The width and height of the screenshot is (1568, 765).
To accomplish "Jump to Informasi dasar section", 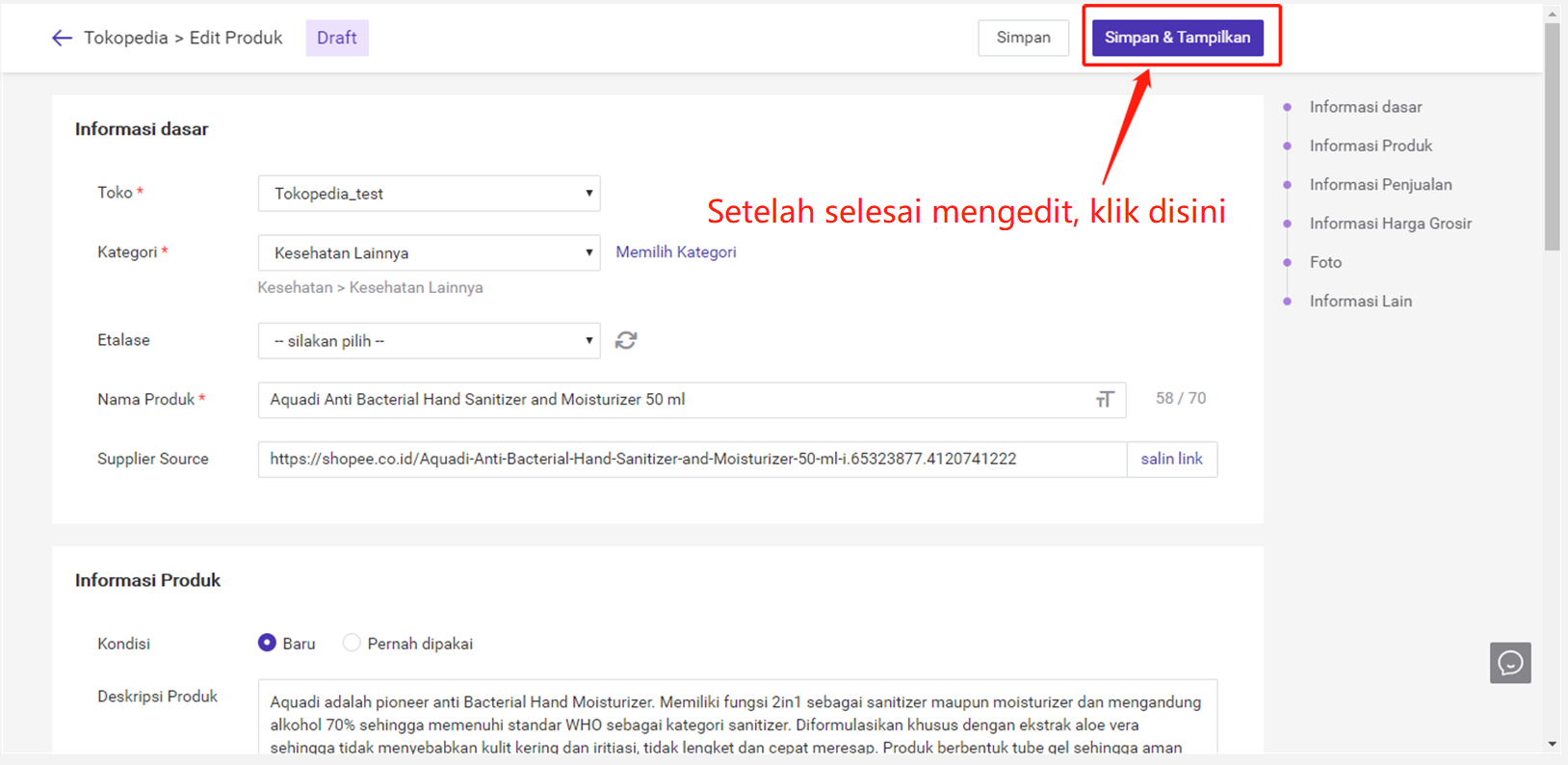I will click(1365, 107).
